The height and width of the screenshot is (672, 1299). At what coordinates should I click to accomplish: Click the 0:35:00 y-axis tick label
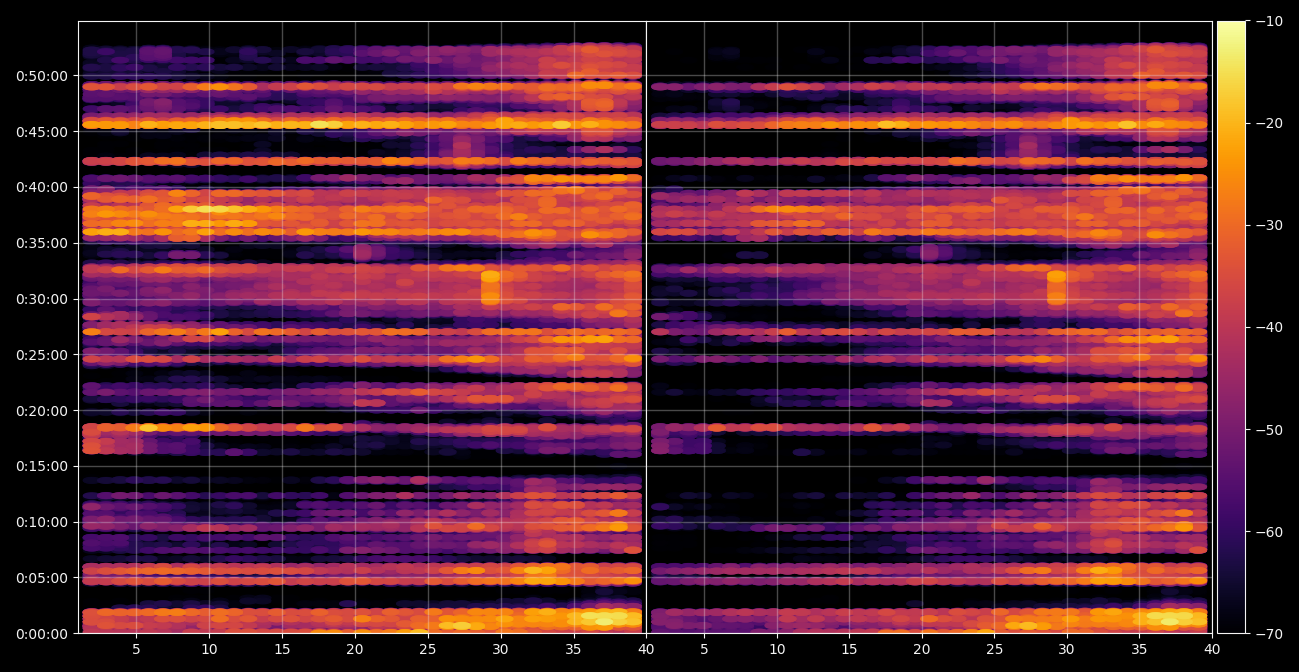(x=42, y=243)
